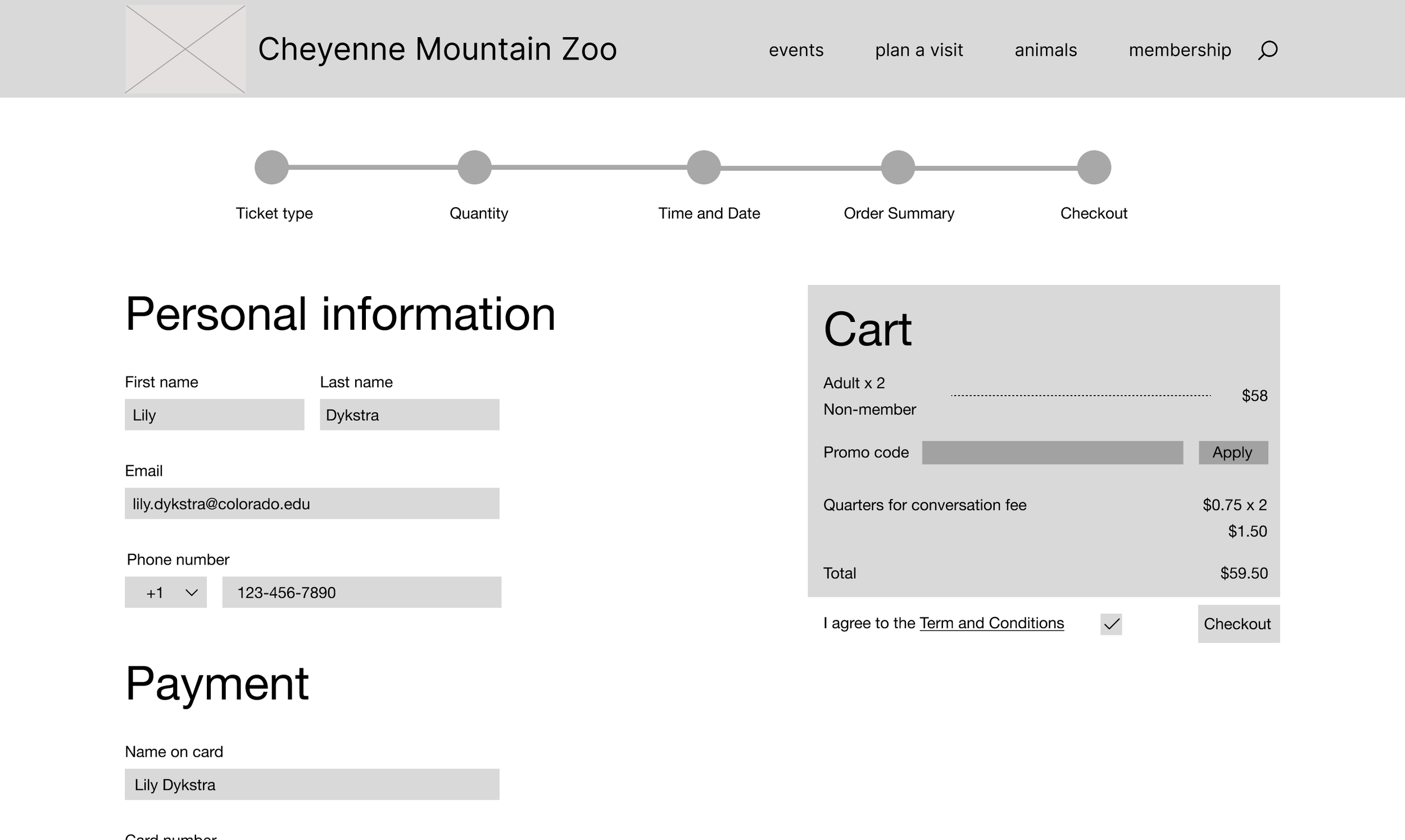The width and height of the screenshot is (1405, 840).
Task: Click the search magnifier icon
Action: tap(1267, 50)
